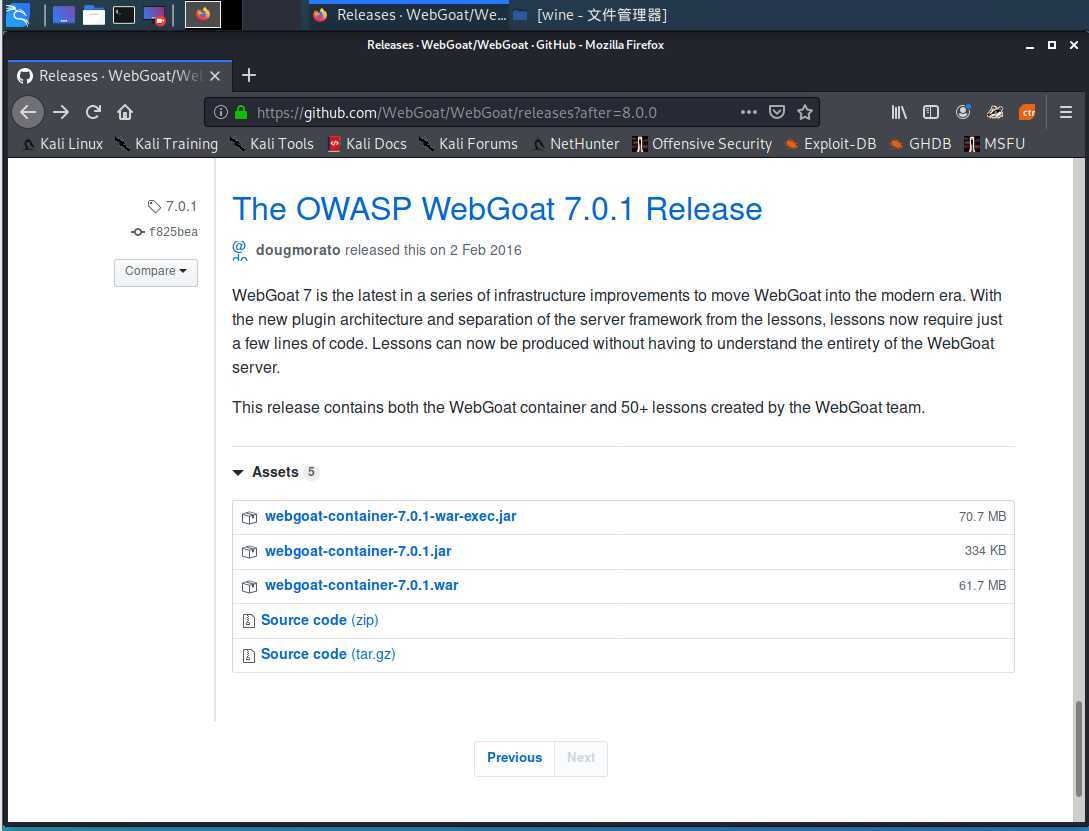Click the 61.7 MB file size

point(982,585)
